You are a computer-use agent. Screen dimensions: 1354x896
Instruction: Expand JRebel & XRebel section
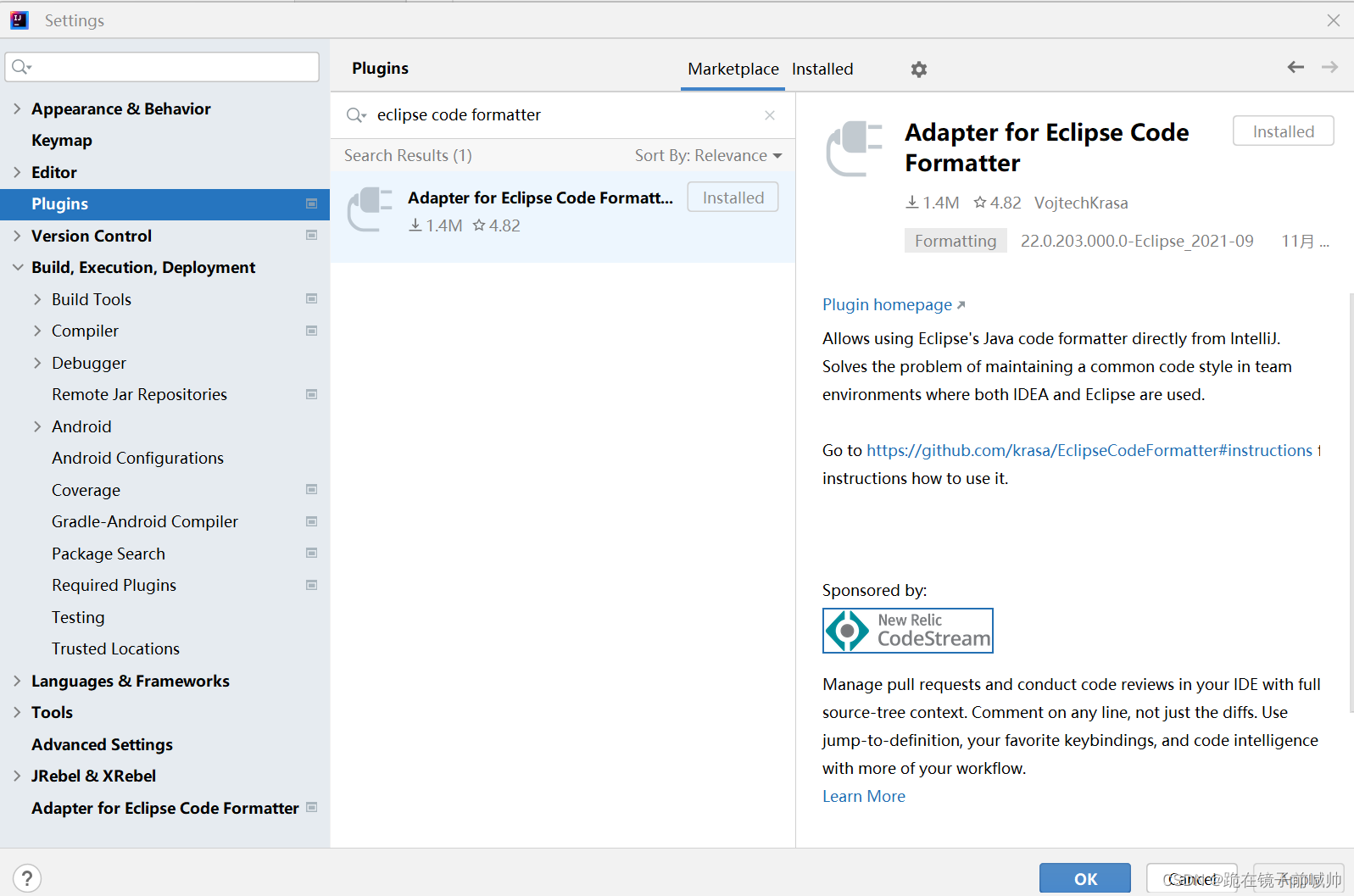coord(17,776)
